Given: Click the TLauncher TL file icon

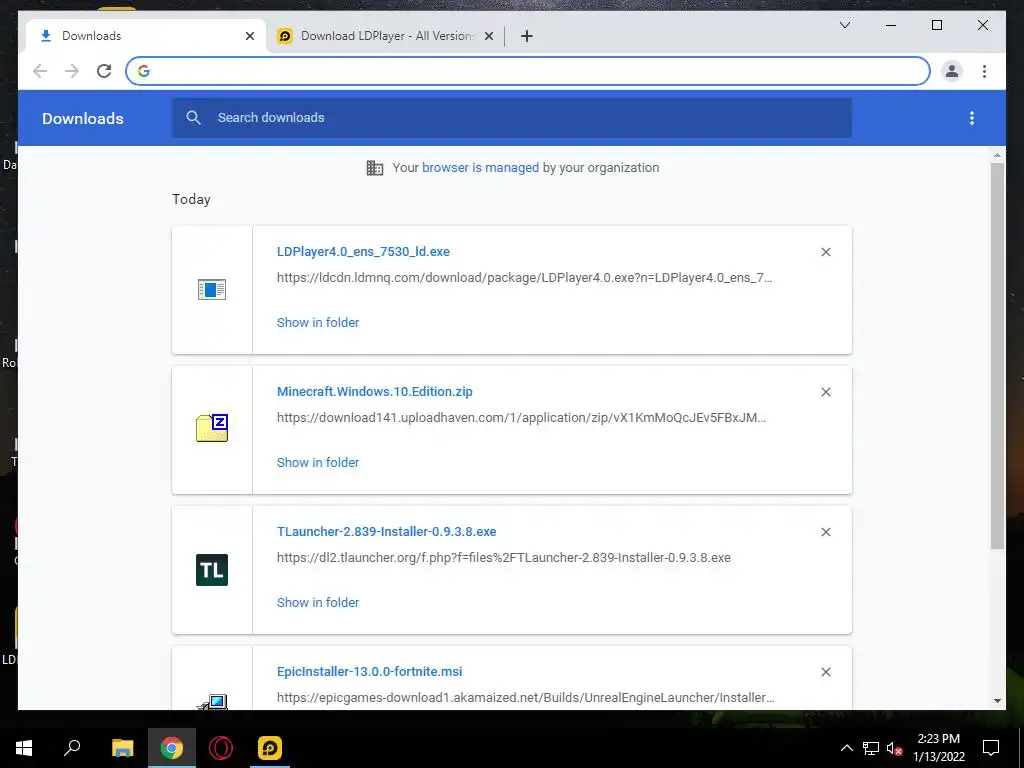Looking at the screenshot, I should coord(212,569).
